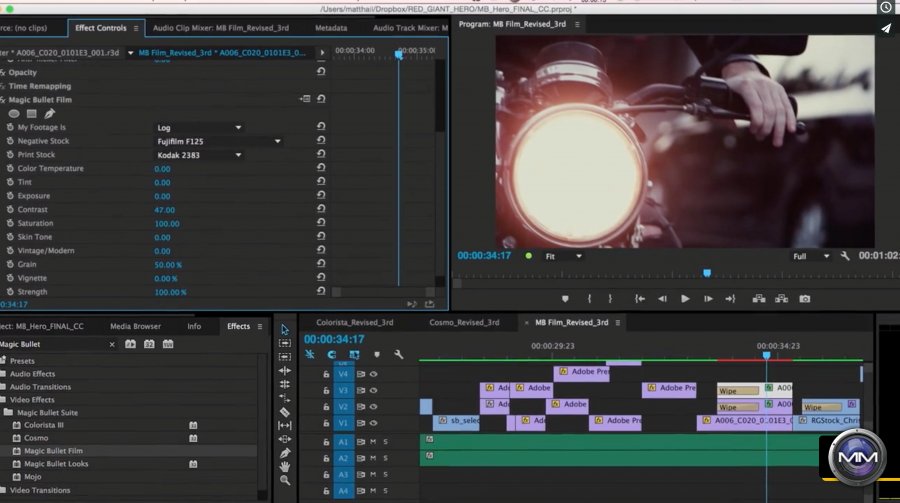Select the Selection arrow tool
The image size is (900, 503).
285,330
